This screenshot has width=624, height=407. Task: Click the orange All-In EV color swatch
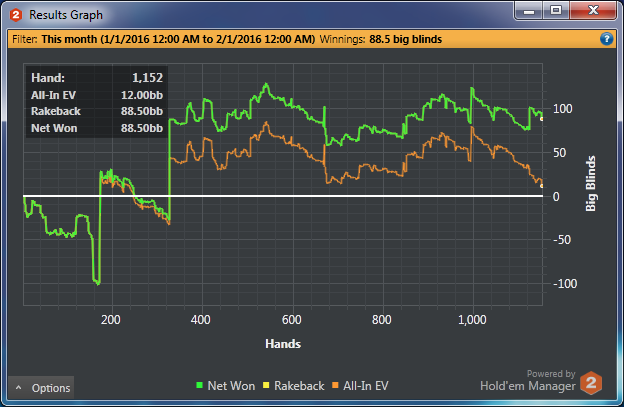pyautogui.click(x=335, y=385)
